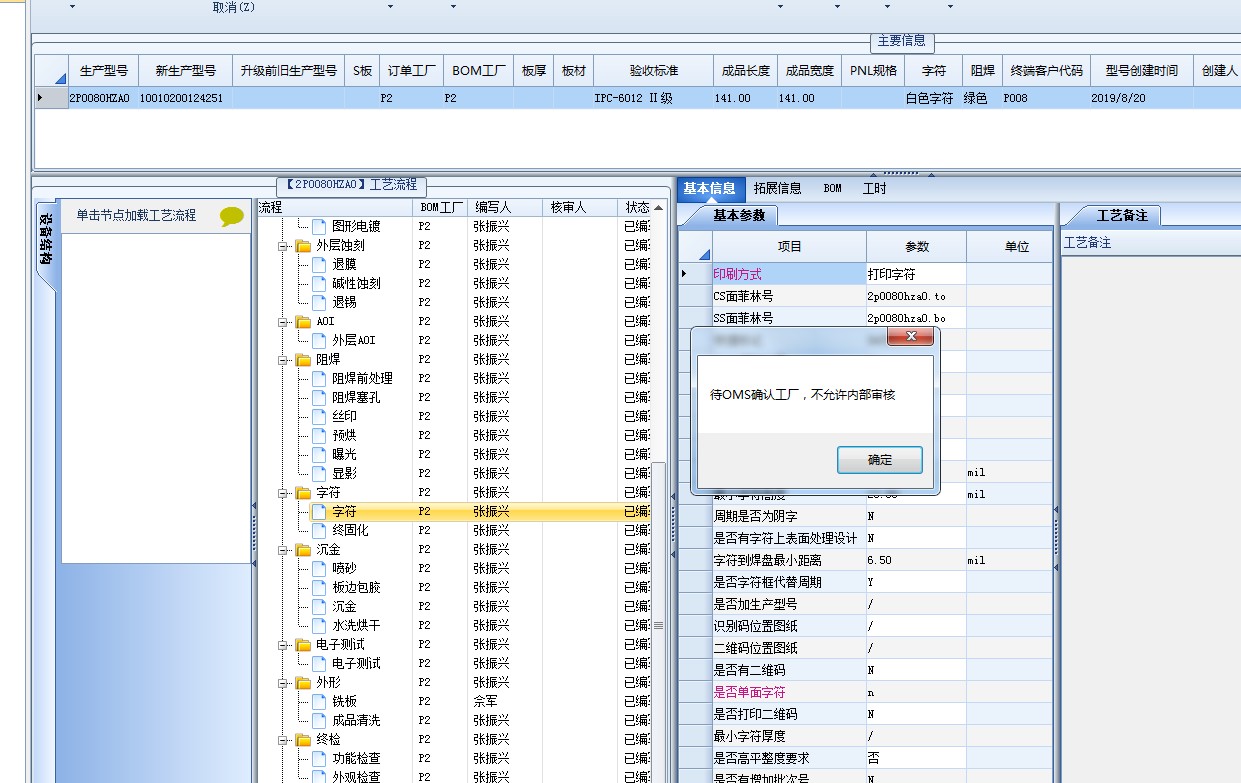This screenshot has width=1241, height=783.
Task: Click the document icon beside 喷砂
Action: pos(319,568)
